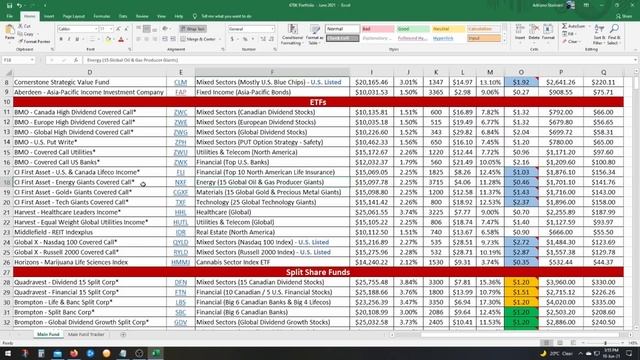Switch to the Insert ribbon tab

click(x=49, y=16)
